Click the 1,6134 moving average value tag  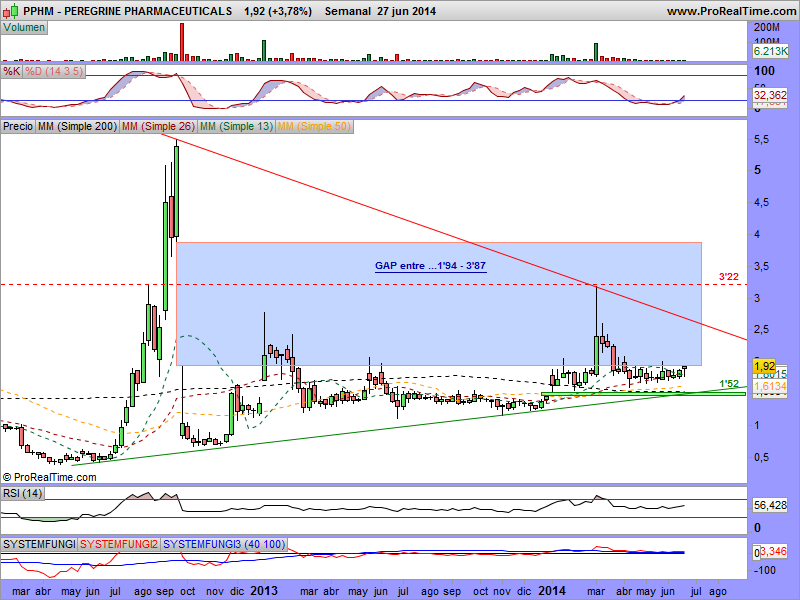point(770,386)
